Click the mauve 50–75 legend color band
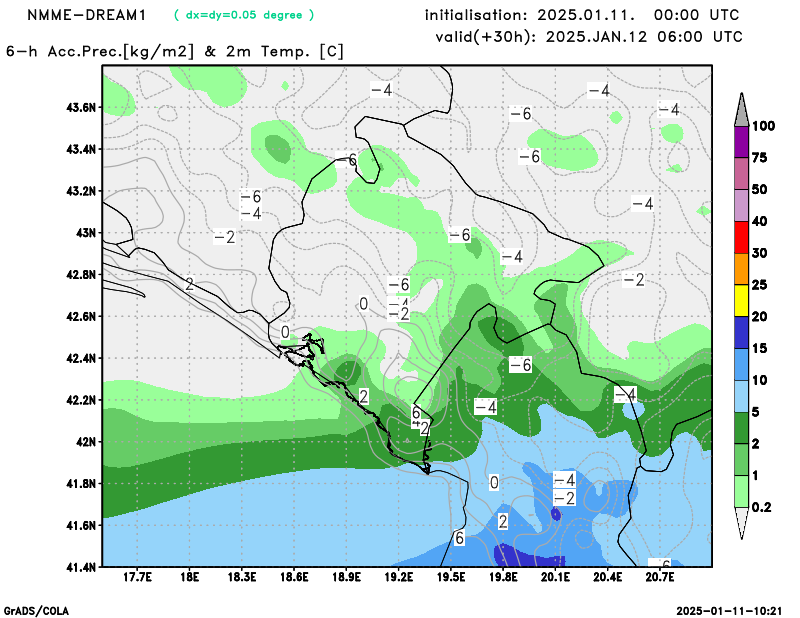Screen dimensions: 800x618 pyautogui.click(x=741, y=174)
